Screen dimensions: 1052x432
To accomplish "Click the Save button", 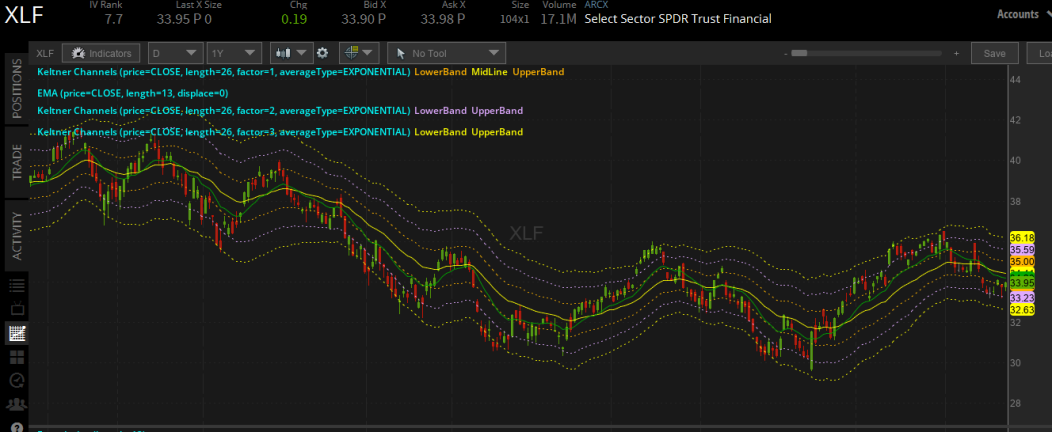I will (994, 54).
